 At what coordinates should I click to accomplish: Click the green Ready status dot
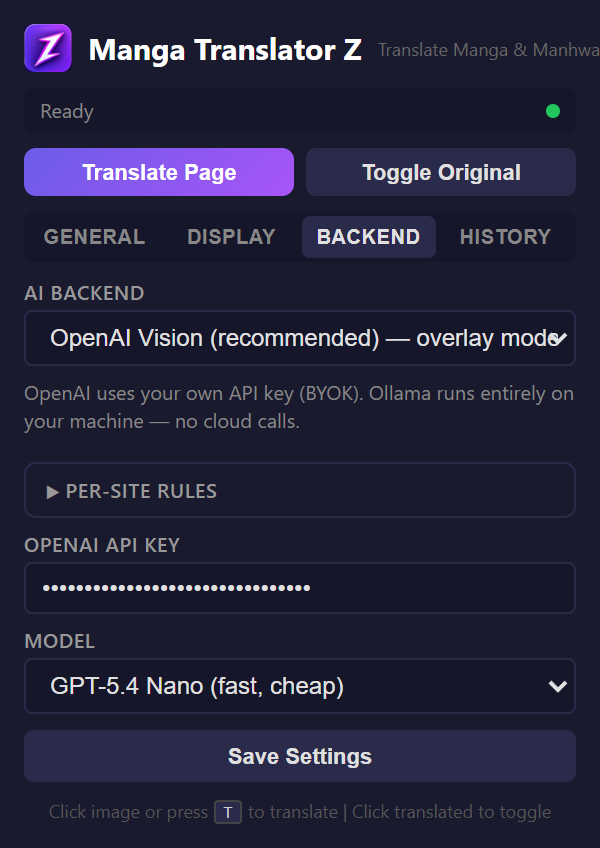[x=552, y=111]
